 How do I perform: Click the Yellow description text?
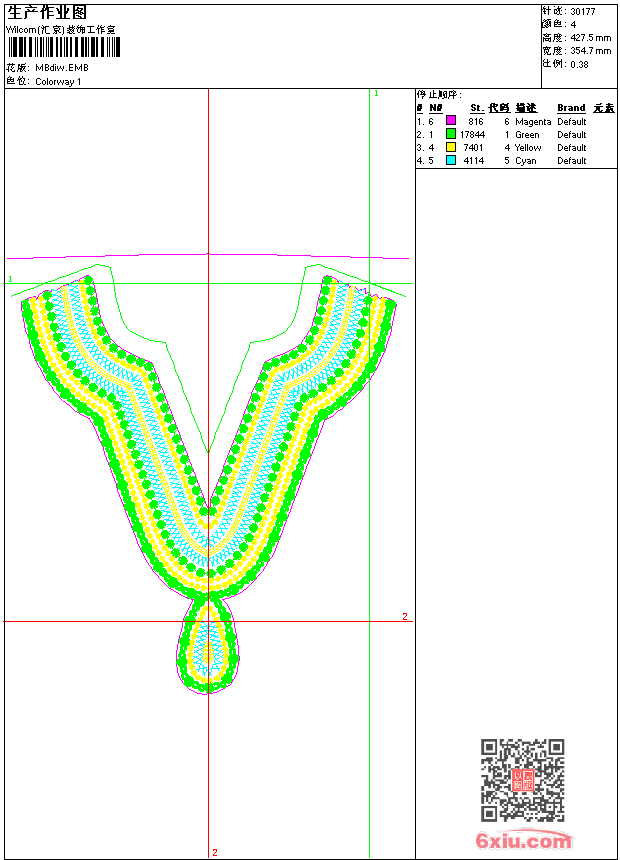[528, 148]
